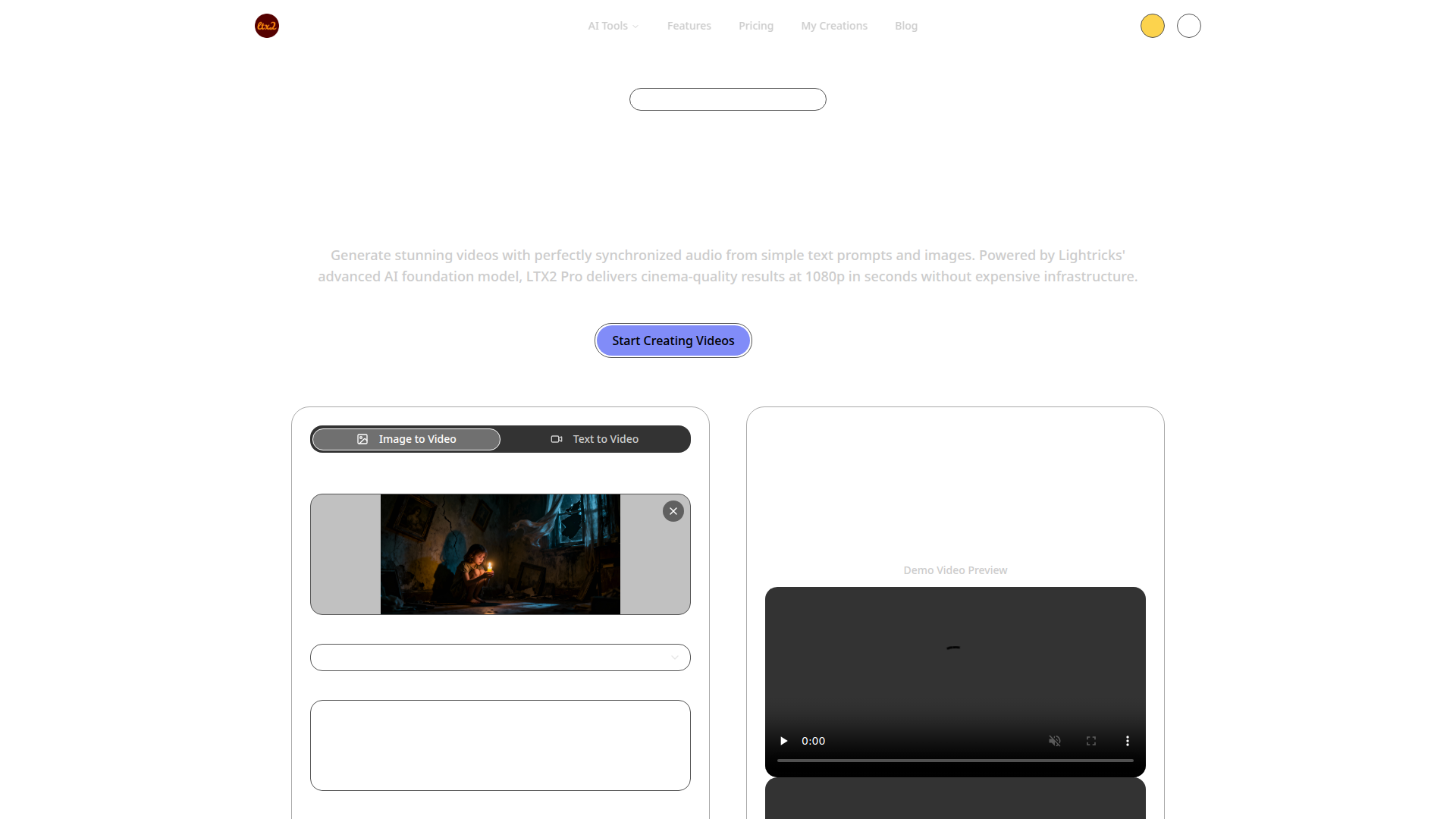The image size is (1456, 819).
Task: Open My Creations page
Action: pyautogui.click(x=833, y=26)
